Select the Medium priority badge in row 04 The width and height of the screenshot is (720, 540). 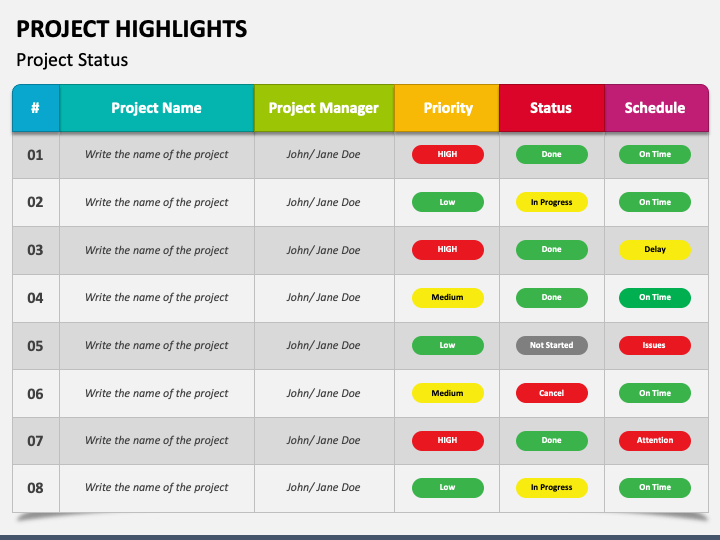pos(448,298)
